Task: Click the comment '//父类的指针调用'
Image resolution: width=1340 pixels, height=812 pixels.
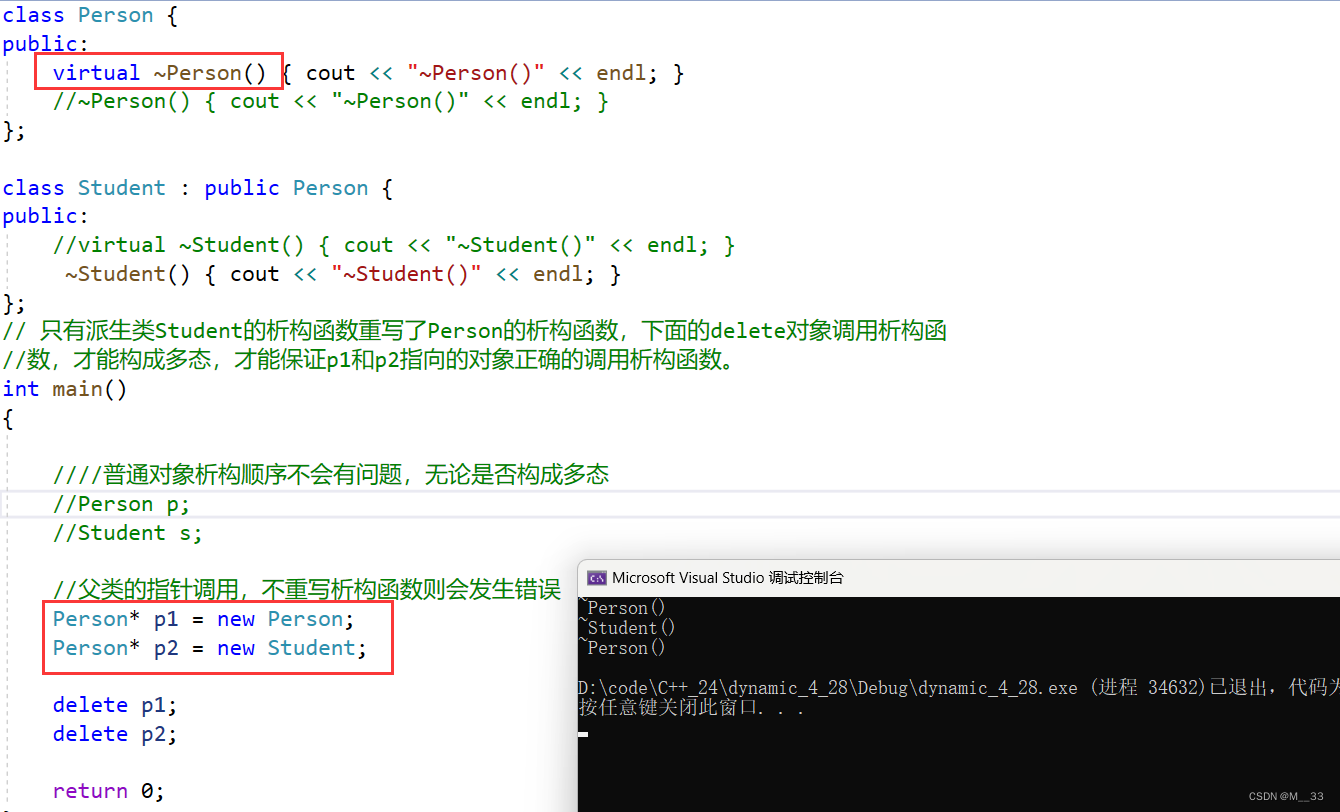Action: (307, 590)
